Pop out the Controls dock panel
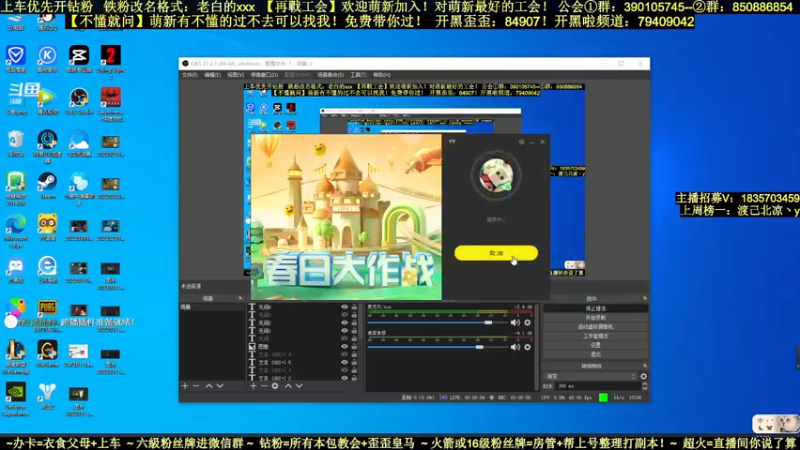 pyautogui.click(x=645, y=298)
